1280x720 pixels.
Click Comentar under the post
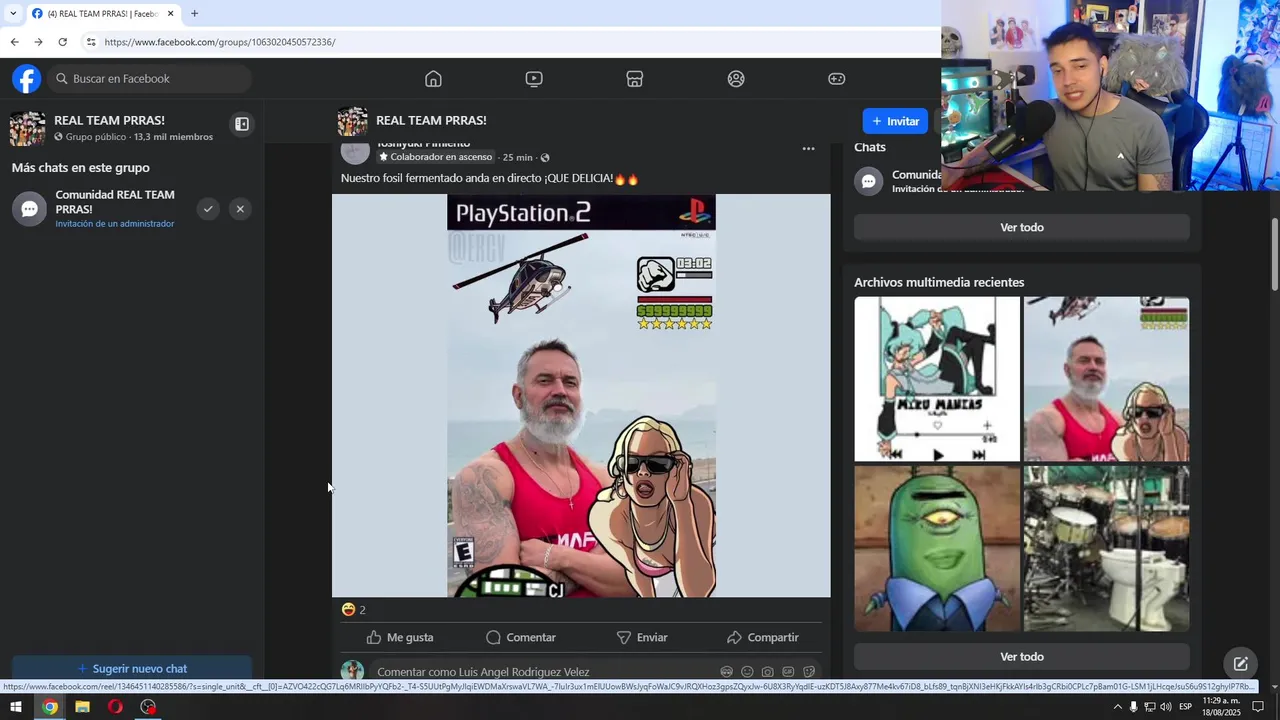(x=521, y=637)
